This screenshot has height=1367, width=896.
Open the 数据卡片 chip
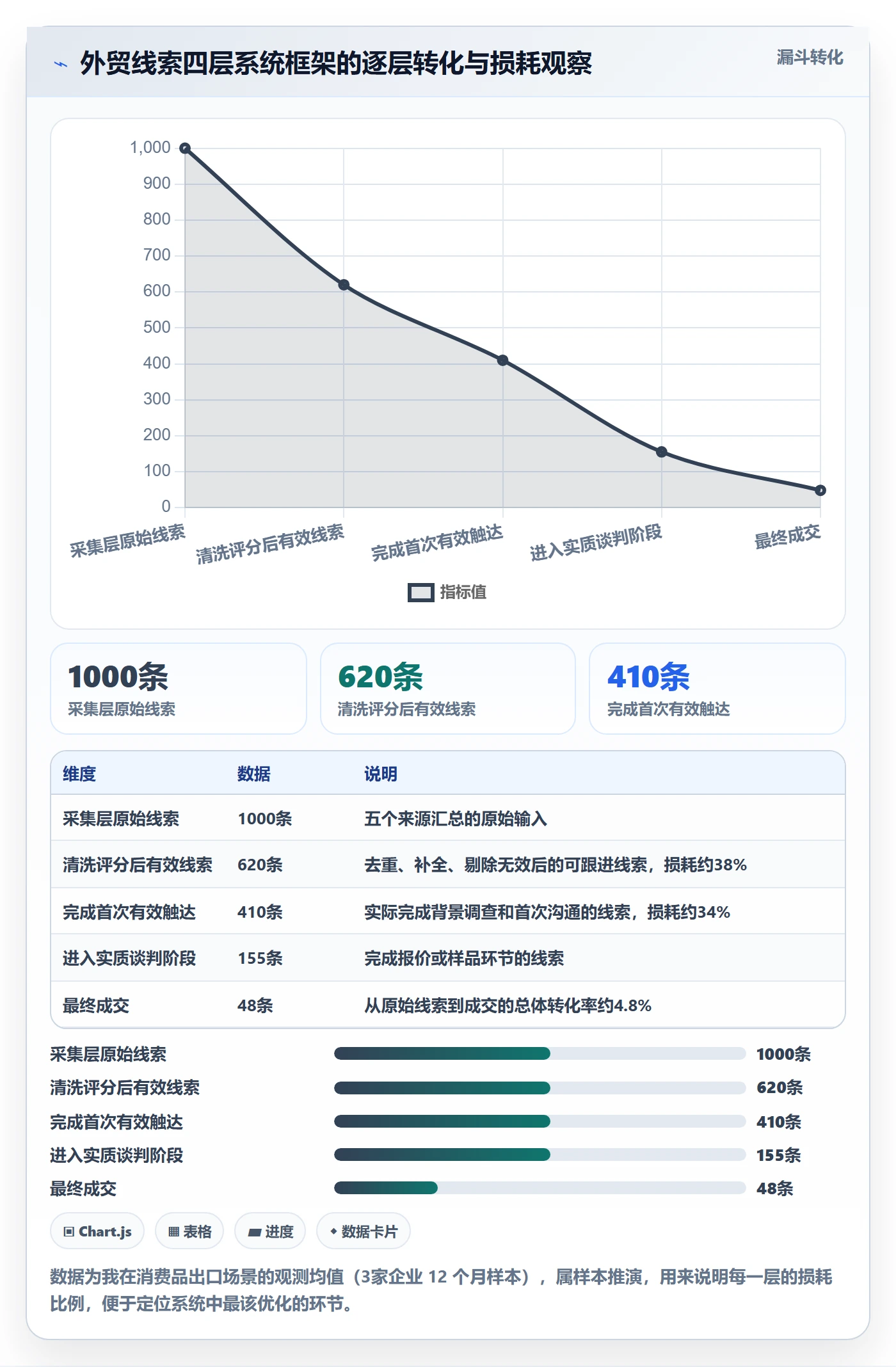[364, 1231]
